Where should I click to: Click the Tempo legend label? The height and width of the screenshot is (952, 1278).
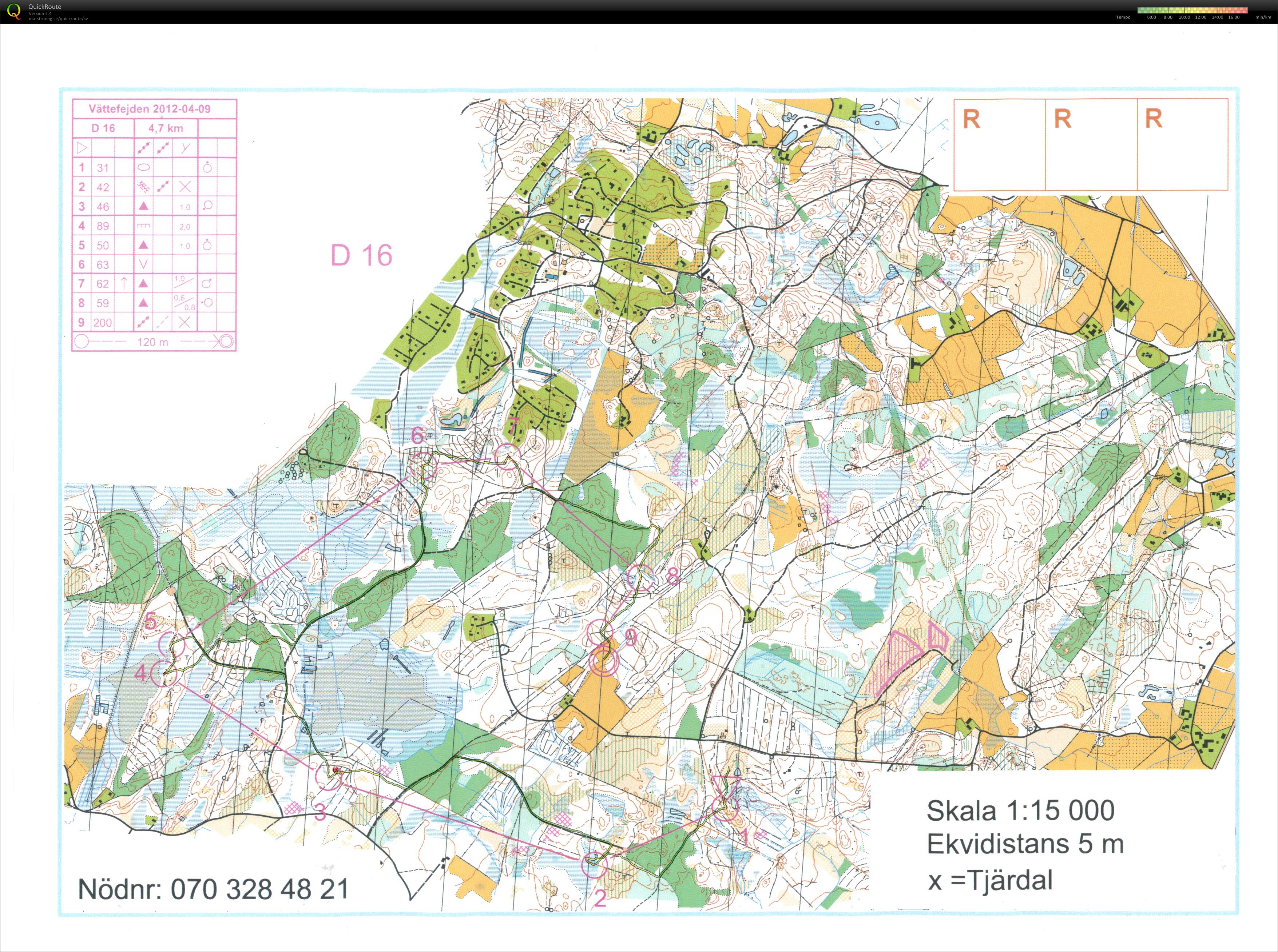[1123, 17]
